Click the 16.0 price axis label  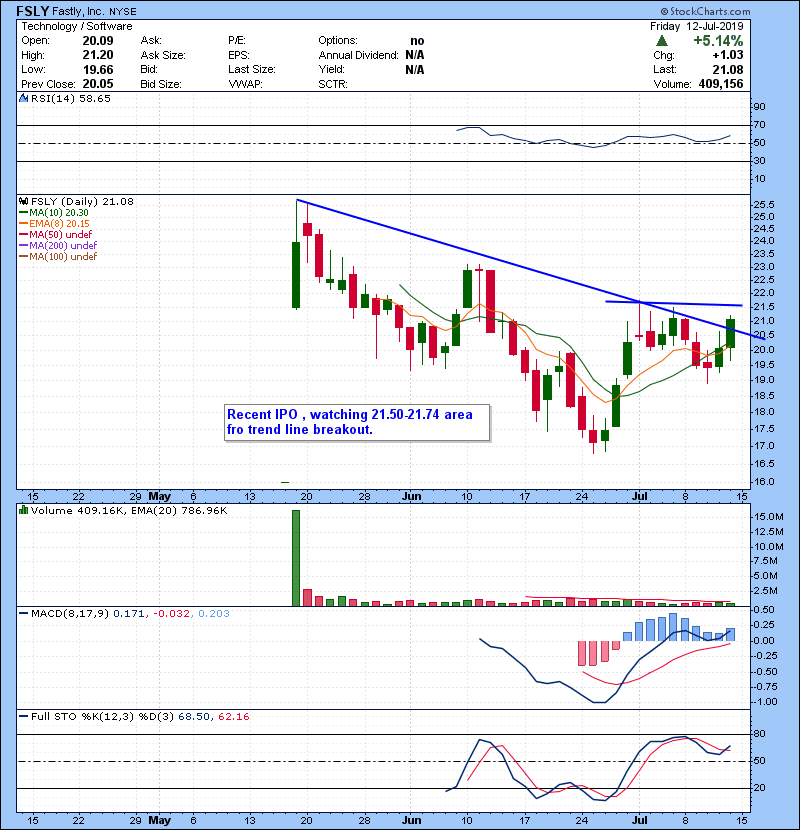[x=763, y=482]
